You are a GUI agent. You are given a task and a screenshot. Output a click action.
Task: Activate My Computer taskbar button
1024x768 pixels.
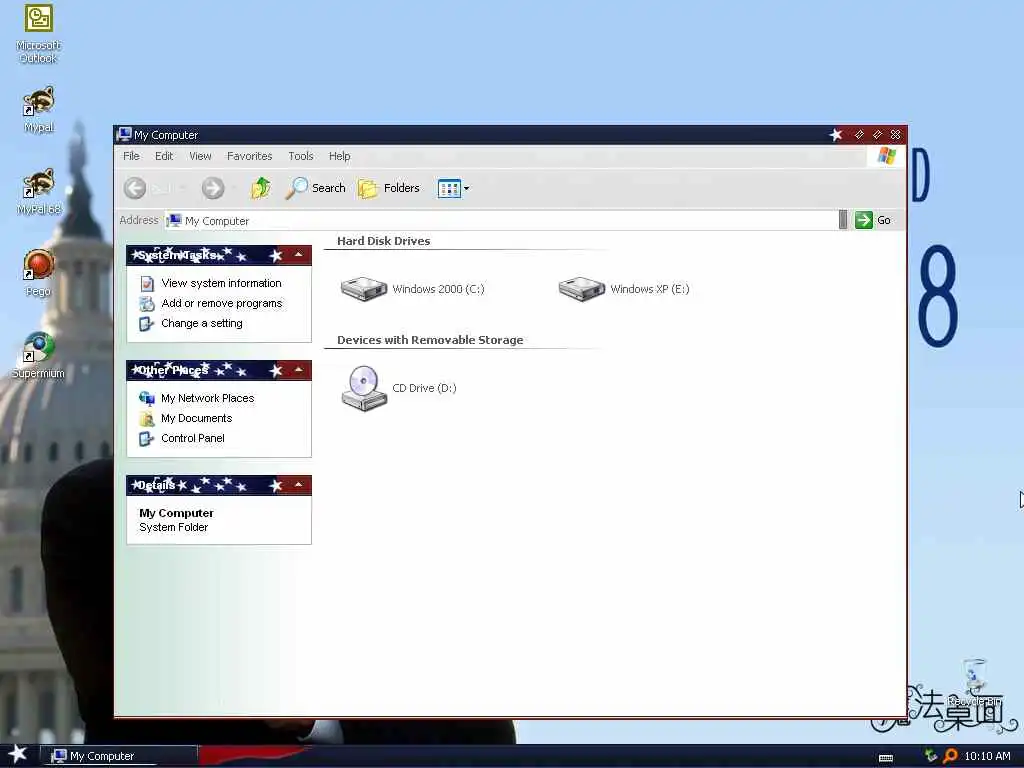[119, 756]
